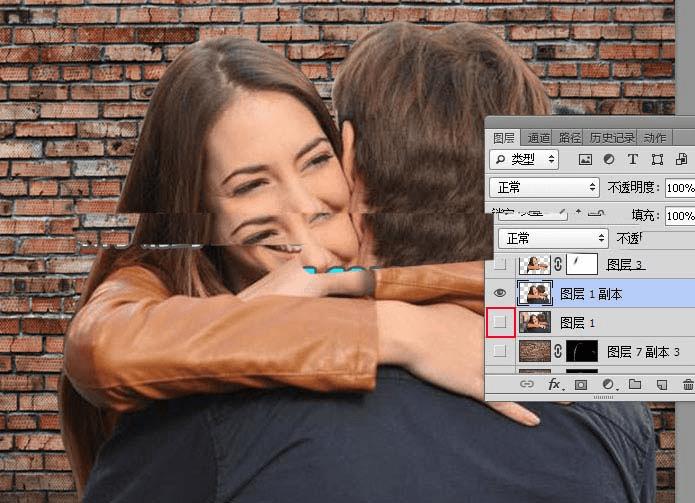Filter layers by smart object icon
Screen dimensions: 695x503
pyautogui.click(x=681, y=159)
